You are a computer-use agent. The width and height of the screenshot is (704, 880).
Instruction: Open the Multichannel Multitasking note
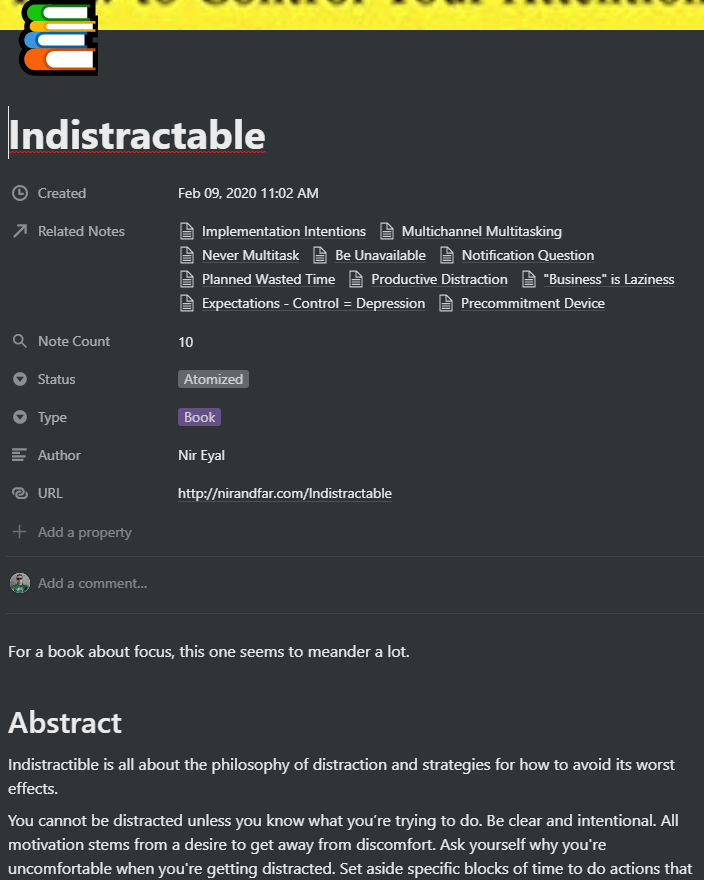[x=481, y=231]
